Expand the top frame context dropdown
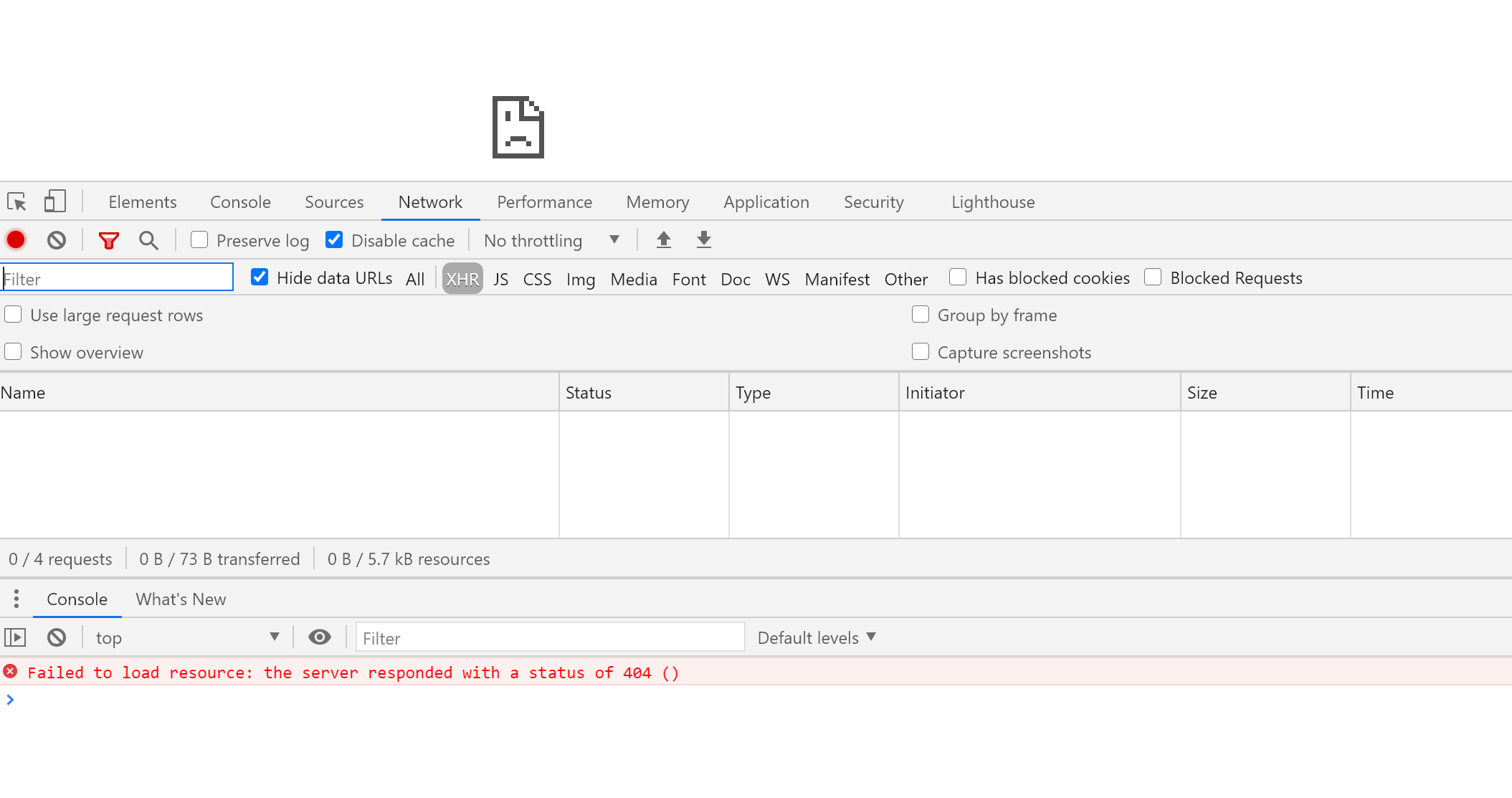Image resolution: width=1512 pixels, height=798 pixels. point(275,637)
